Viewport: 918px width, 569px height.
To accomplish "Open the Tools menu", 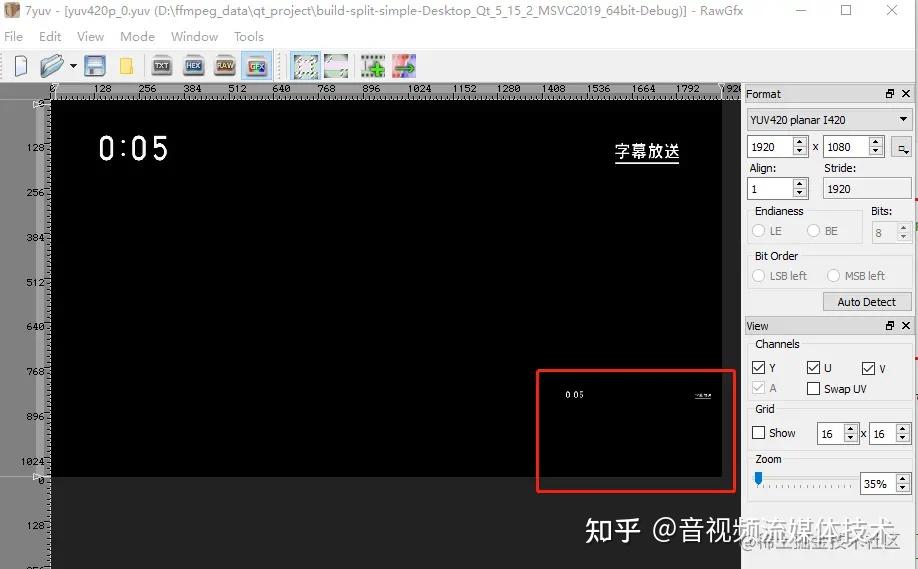I will coord(249,36).
